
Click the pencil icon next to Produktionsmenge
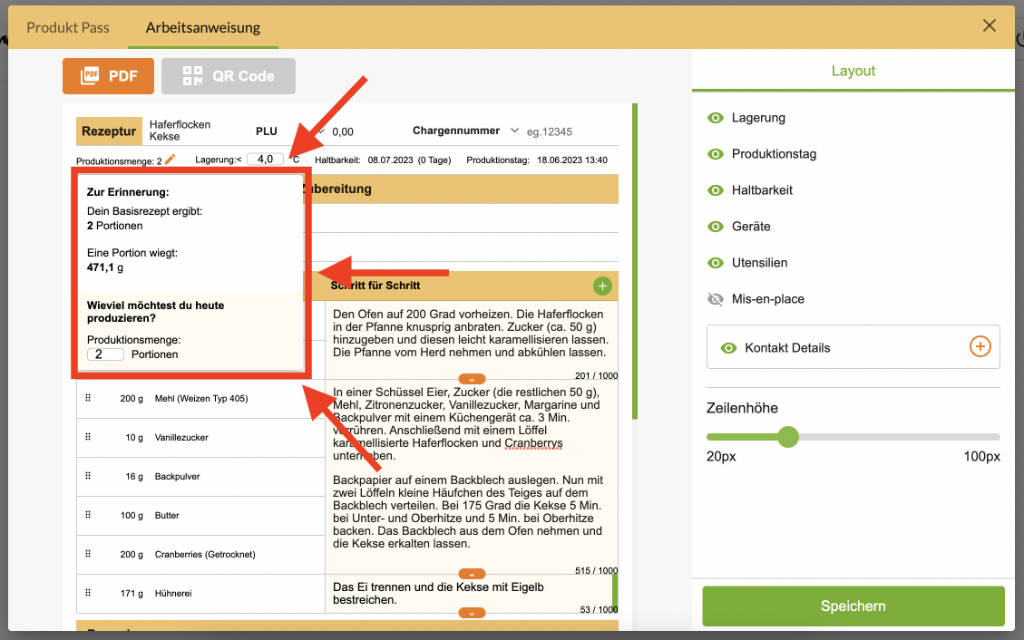[x=170, y=159]
